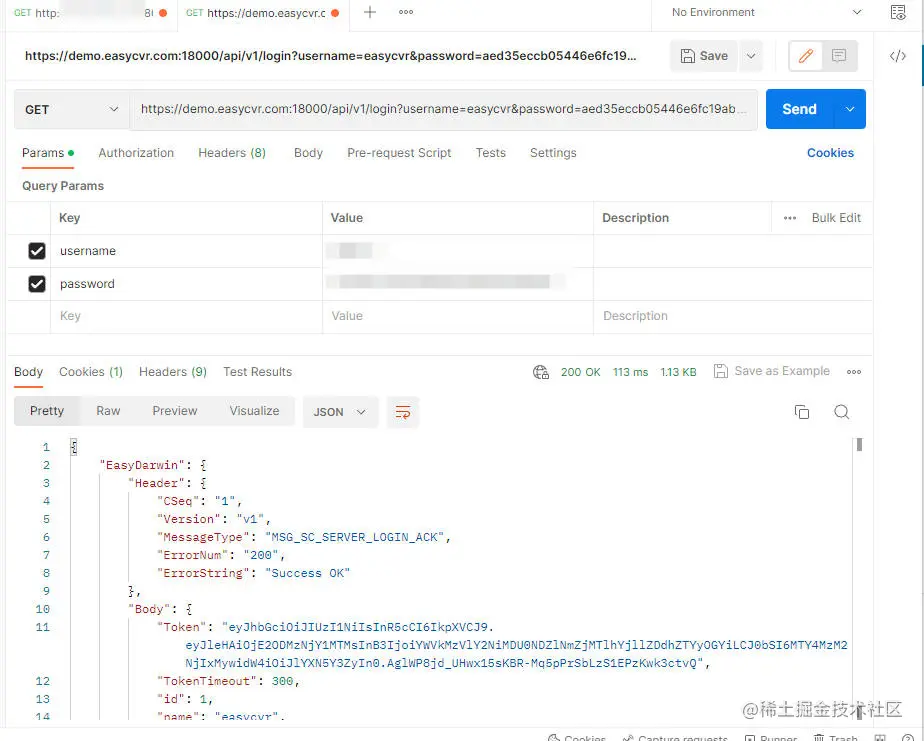Open a new request tab with plus icon

[369, 12]
